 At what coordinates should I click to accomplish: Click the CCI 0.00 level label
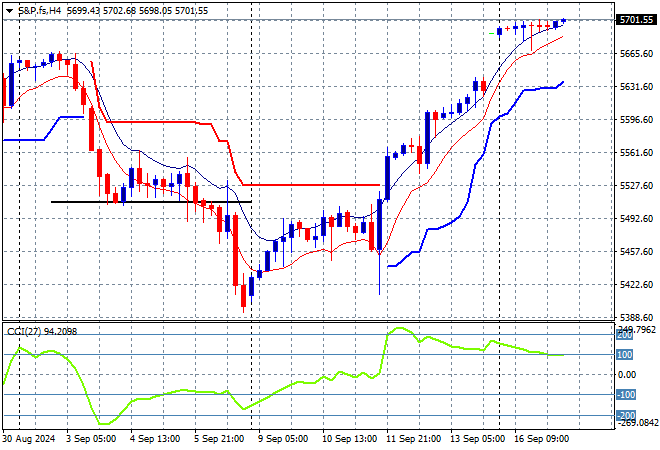[627, 375]
